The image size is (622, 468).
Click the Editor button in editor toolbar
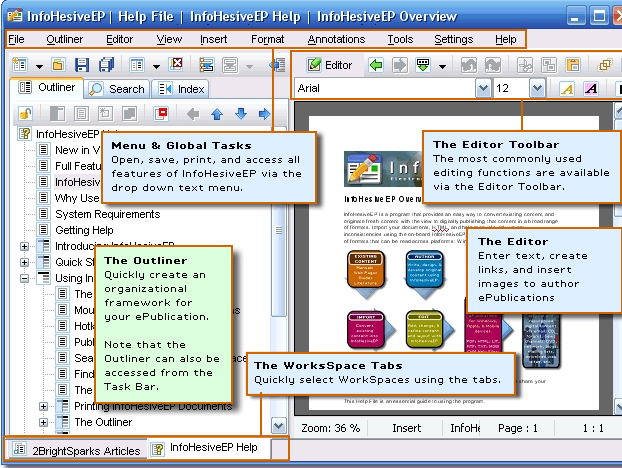click(329, 65)
